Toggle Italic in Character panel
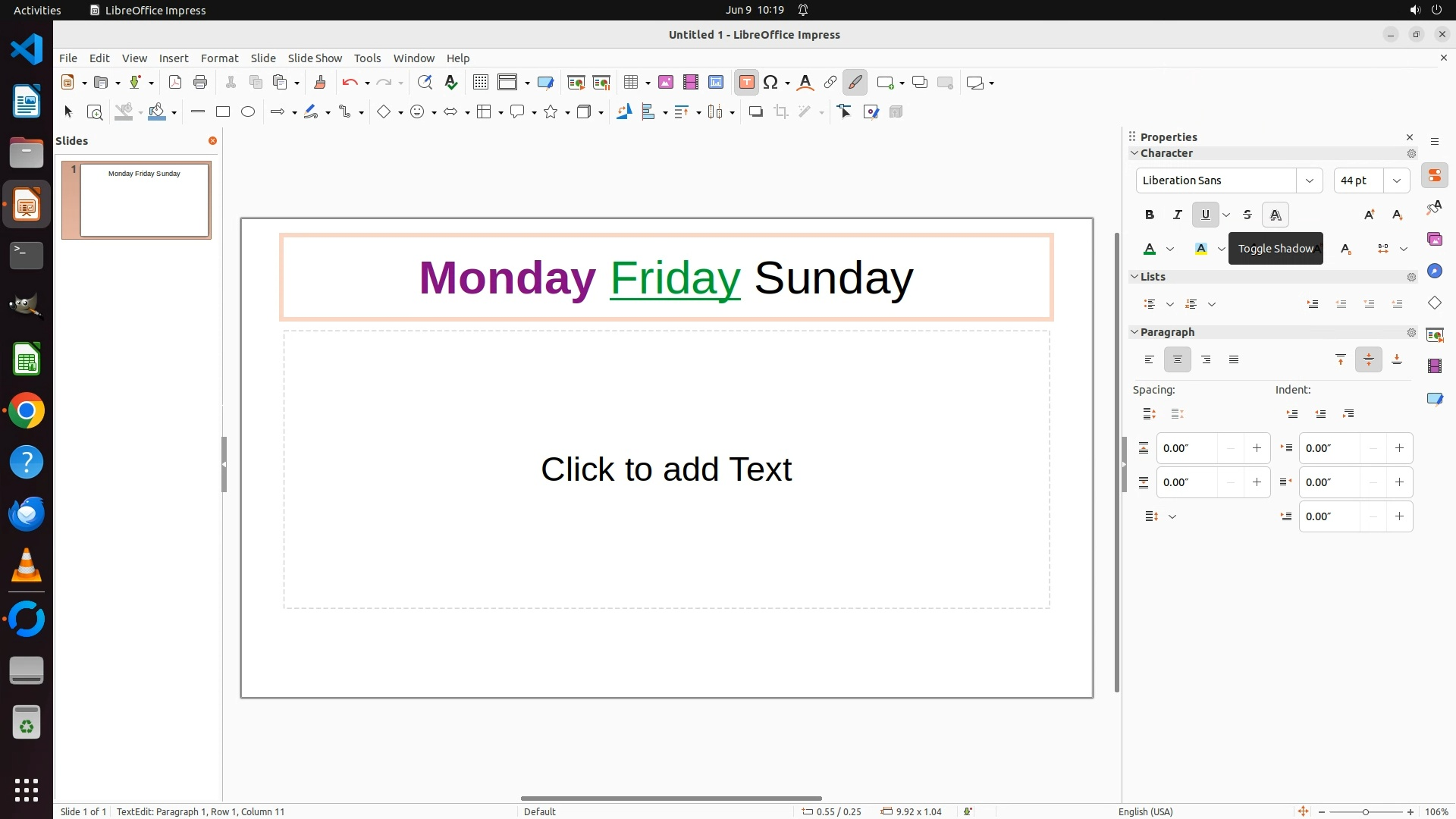Image resolution: width=1456 pixels, height=819 pixels. [1178, 215]
